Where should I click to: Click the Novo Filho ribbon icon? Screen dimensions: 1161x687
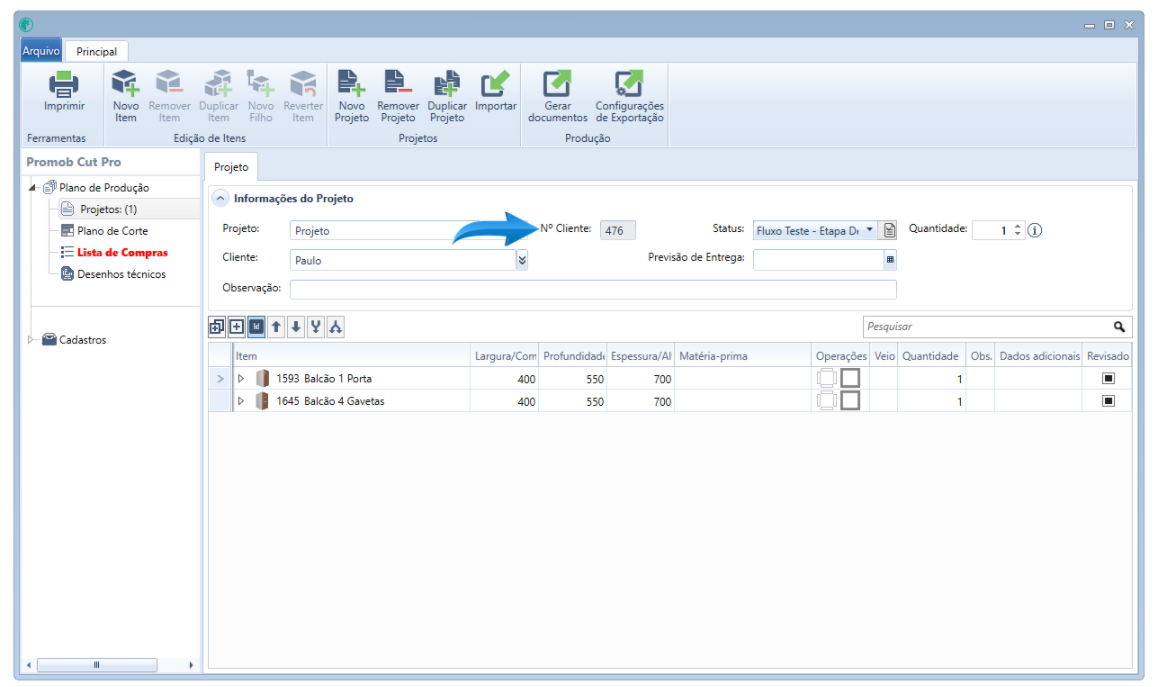pyautogui.click(x=261, y=84)
